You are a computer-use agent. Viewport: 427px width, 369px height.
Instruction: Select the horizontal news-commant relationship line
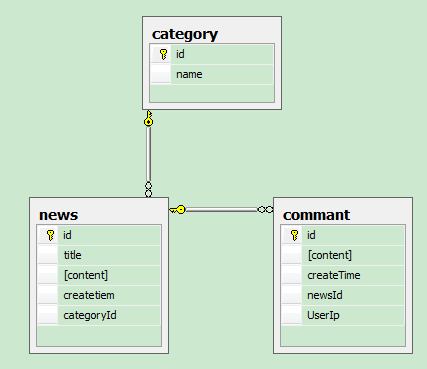[222, 210]
